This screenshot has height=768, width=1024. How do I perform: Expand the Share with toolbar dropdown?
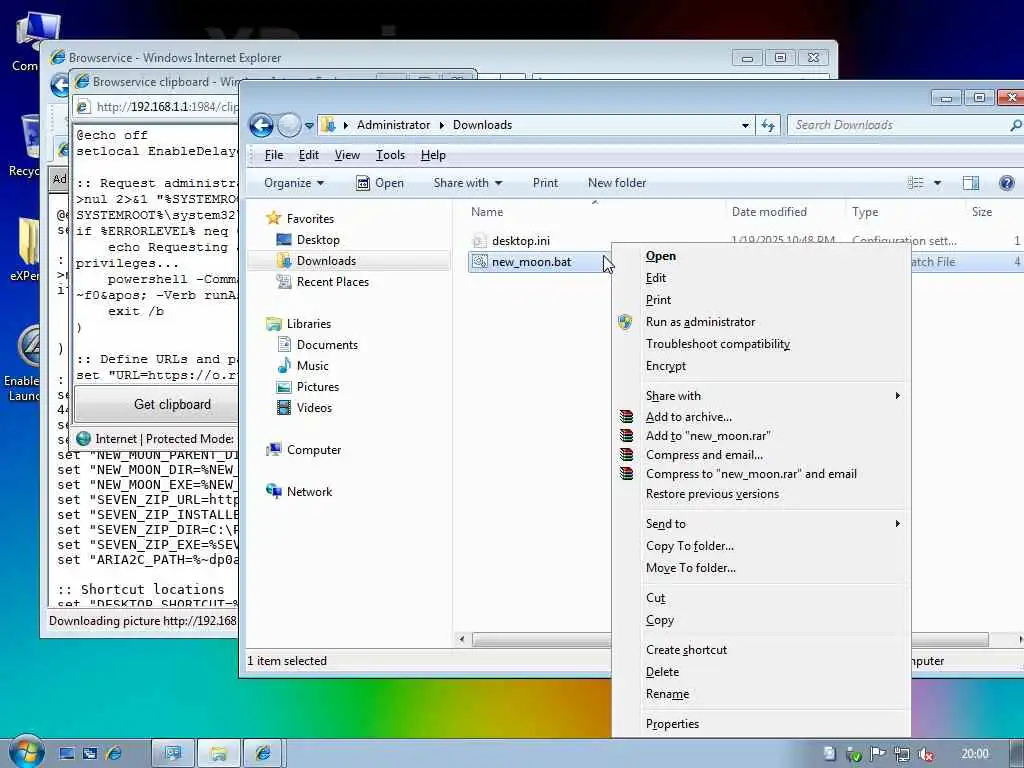click(x=468, y=183)
